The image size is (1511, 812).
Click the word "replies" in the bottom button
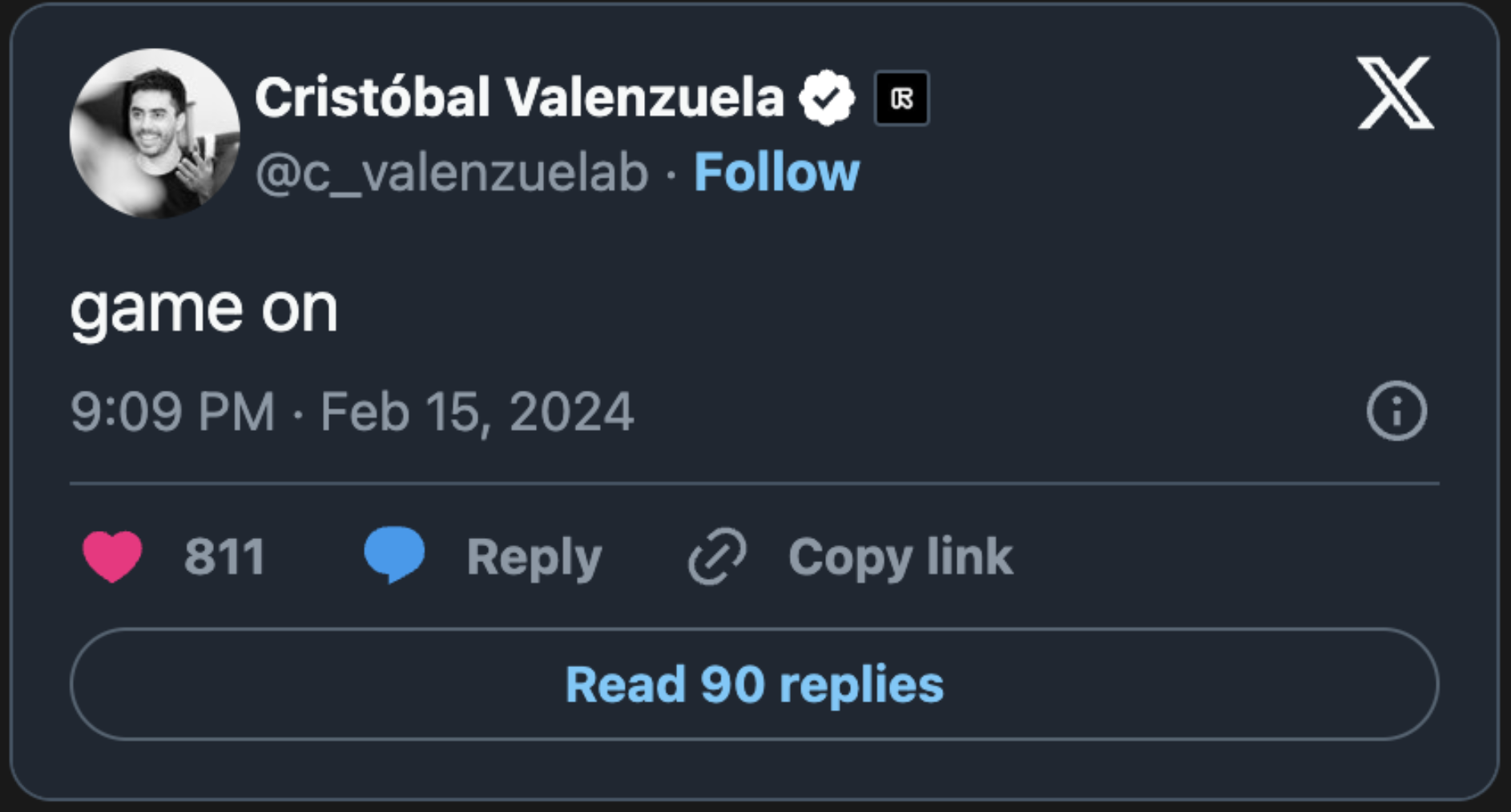click(860, 685)
